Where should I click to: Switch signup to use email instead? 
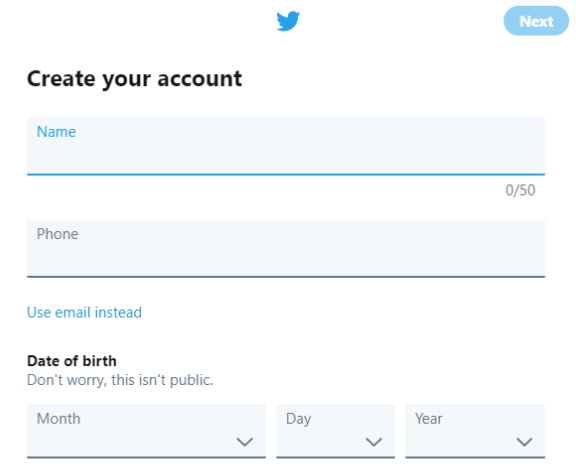(84, 313)
